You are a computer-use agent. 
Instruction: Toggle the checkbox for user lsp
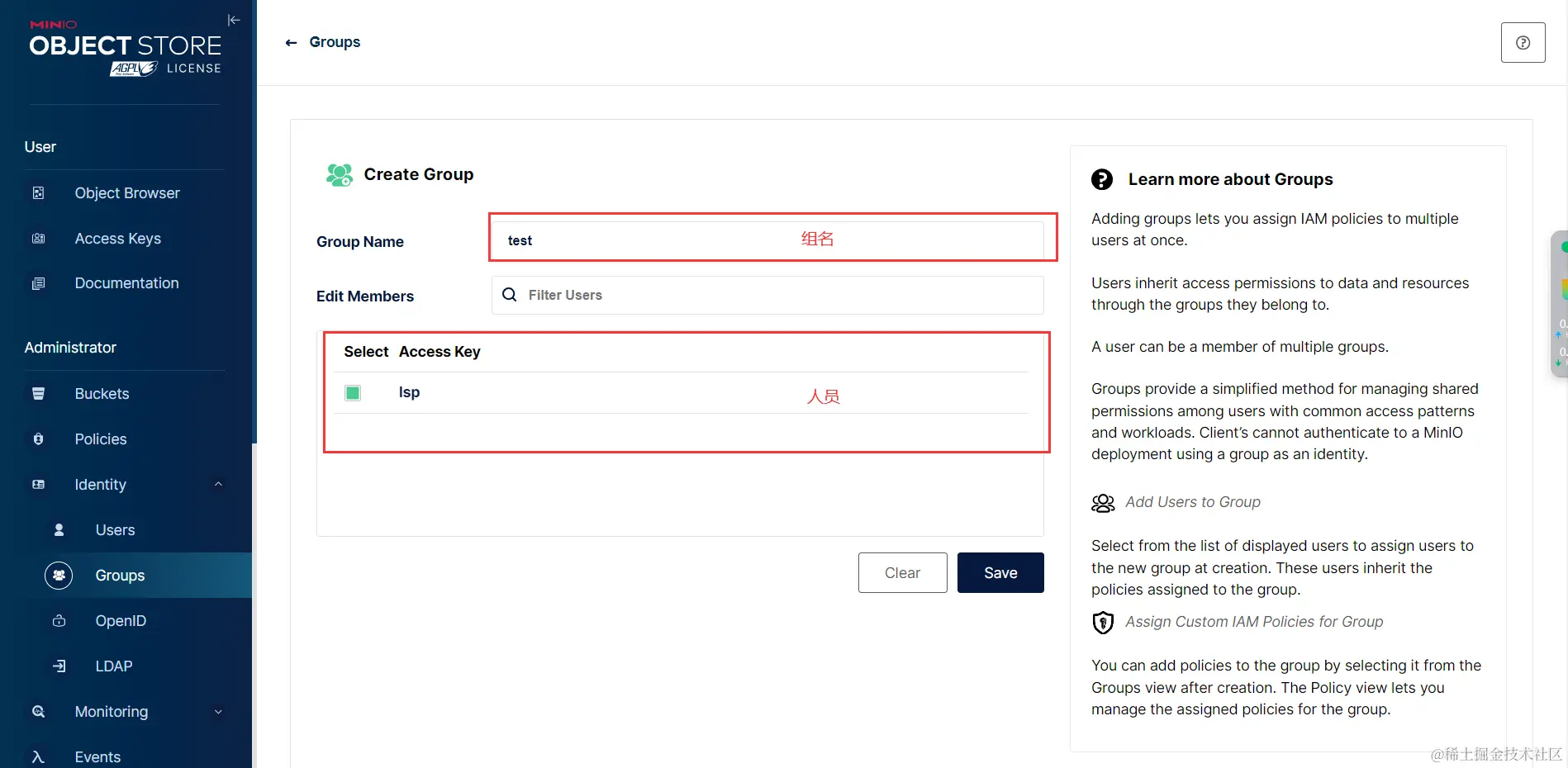[x=353, y=393]
